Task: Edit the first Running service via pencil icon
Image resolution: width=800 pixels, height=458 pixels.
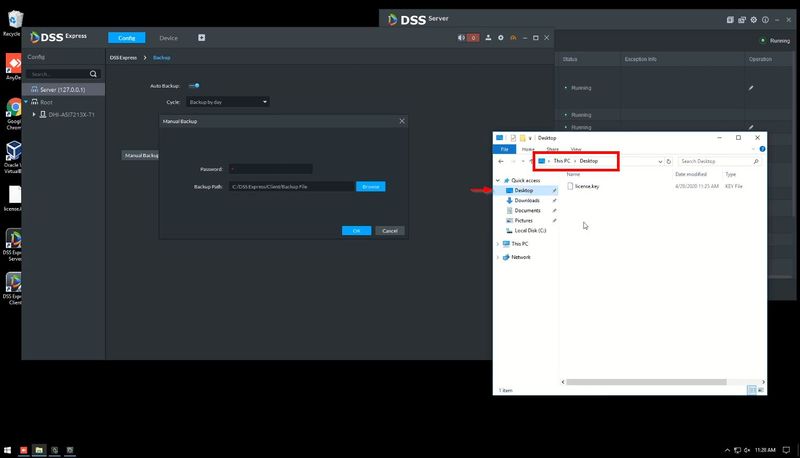Action: click(751, 88)
